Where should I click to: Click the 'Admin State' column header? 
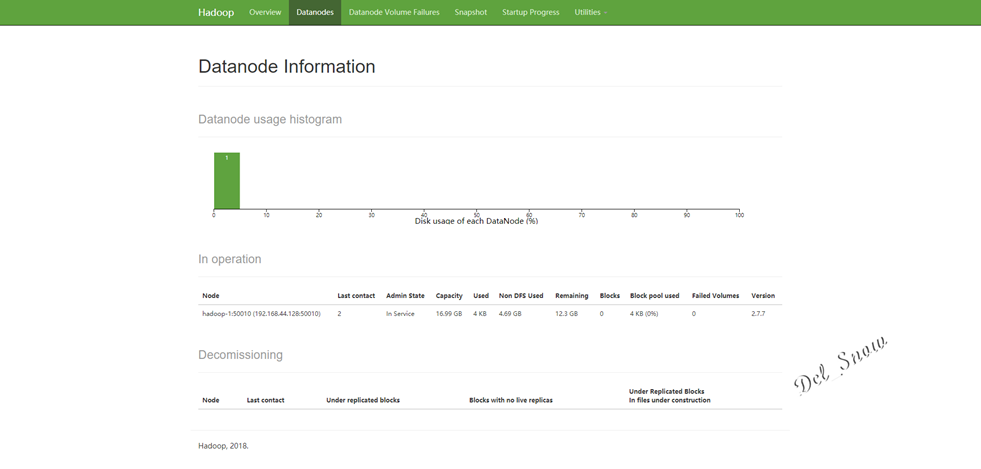(405, 296)
